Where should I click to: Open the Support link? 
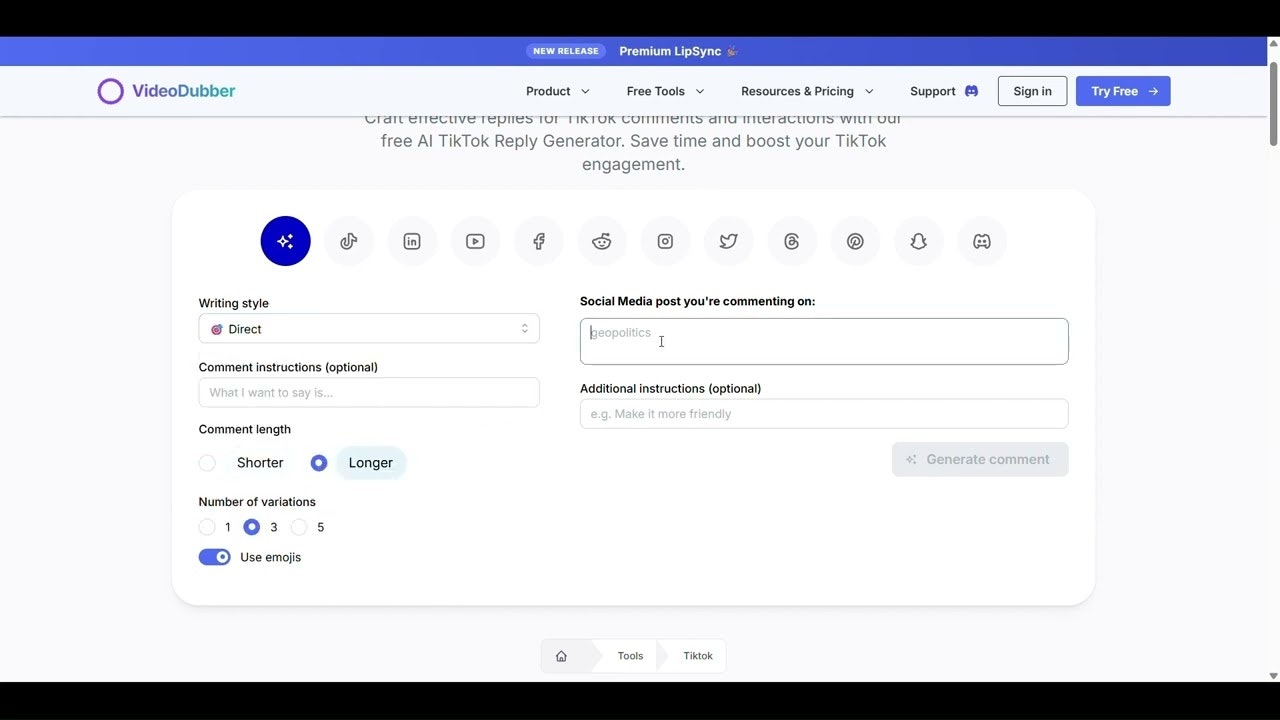[944, 91]
